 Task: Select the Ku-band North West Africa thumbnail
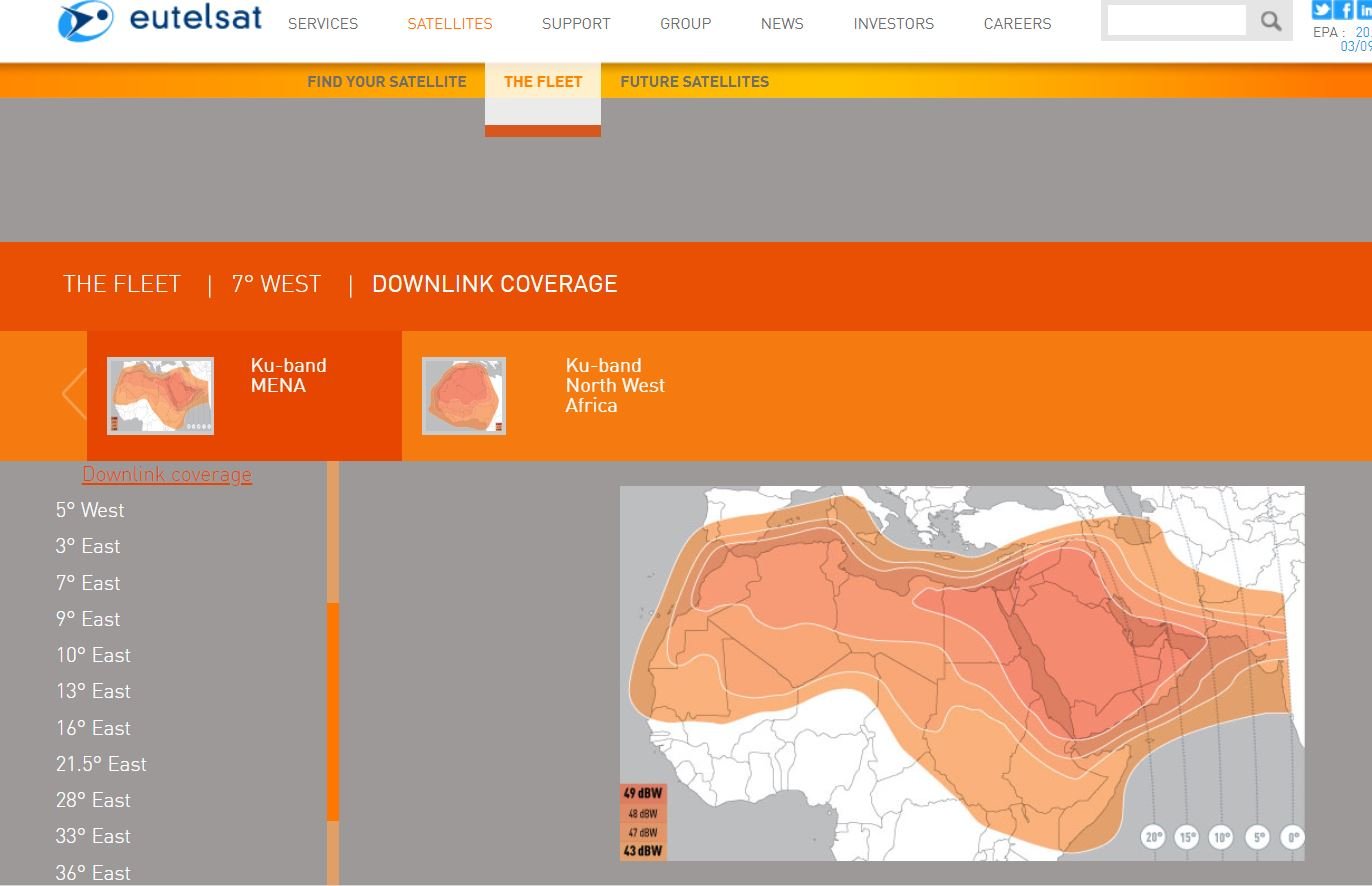(464, 395)
